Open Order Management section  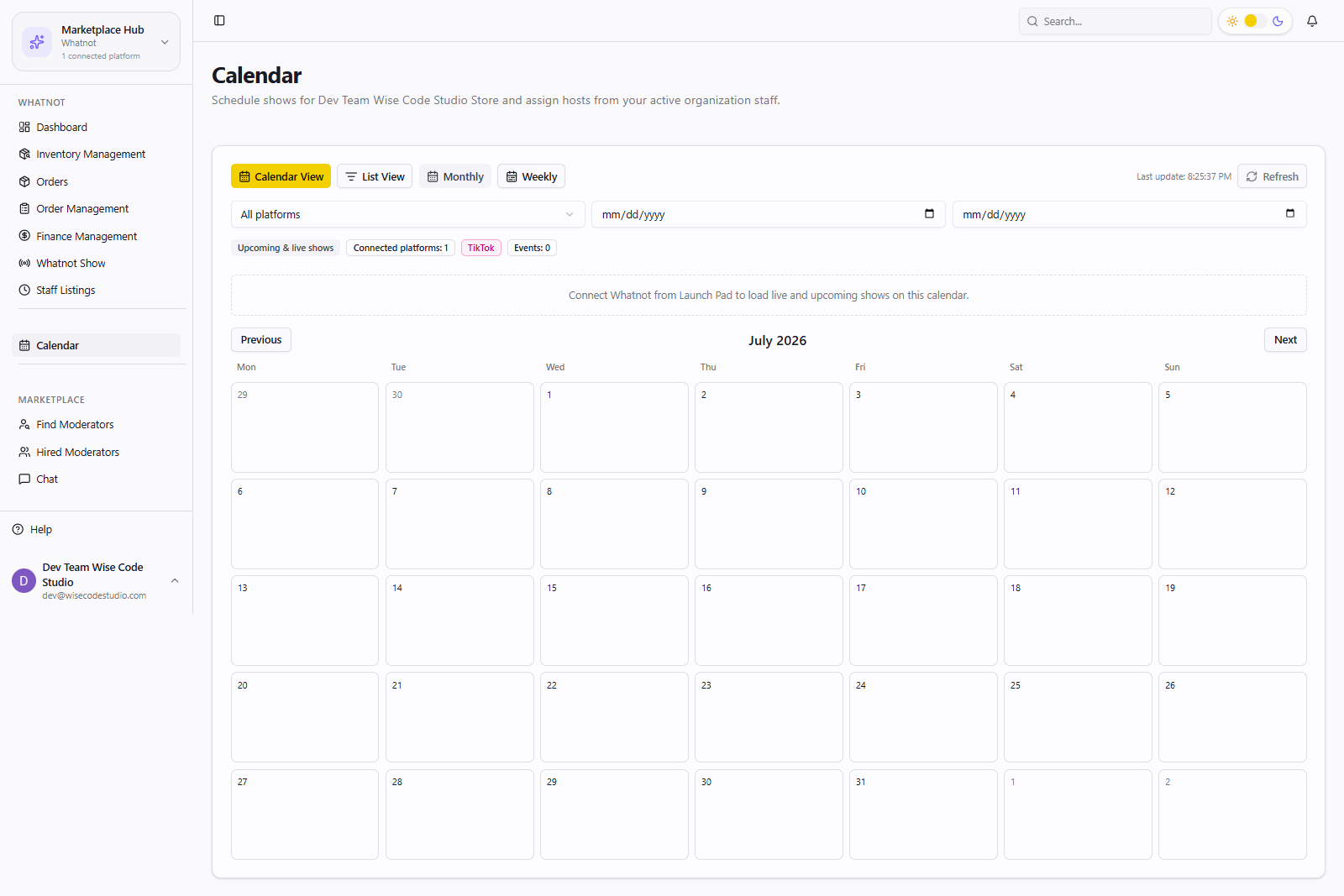pos(96,208)
